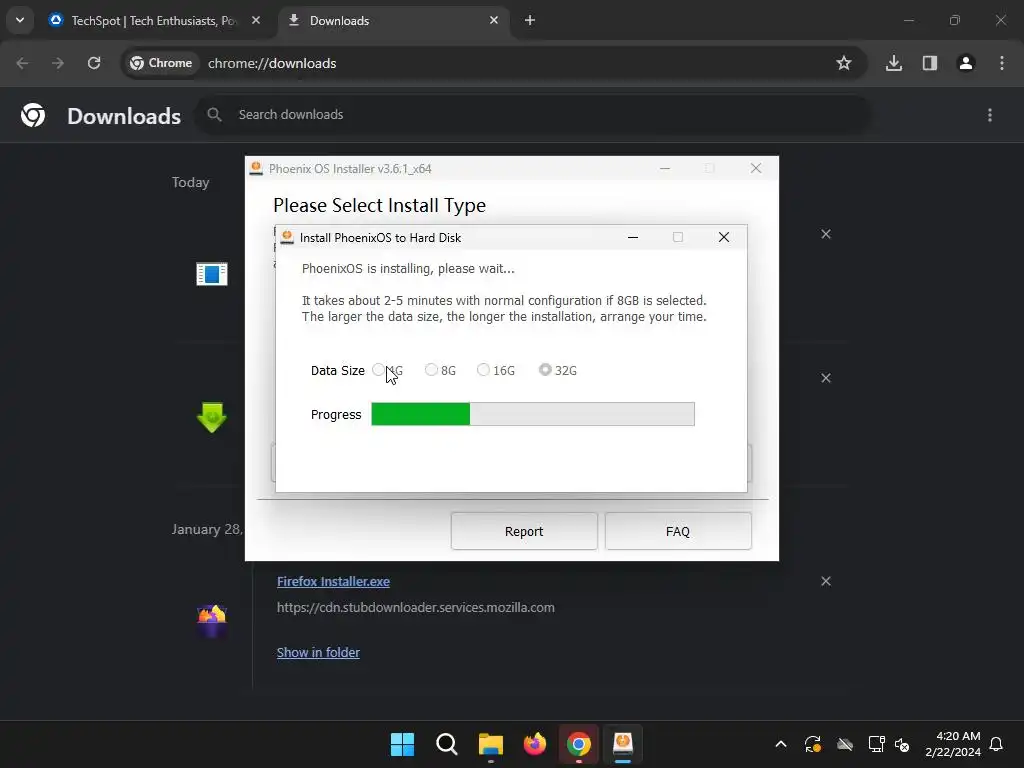1024x768 pixels.
Task: Bookmark this page with the star icon
Action: (844, 63)
